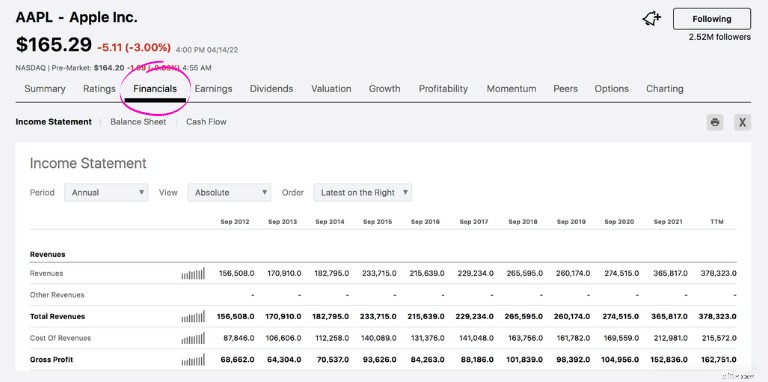
Task: Click the AAPL - Apple Inc. title
Action: click(76, 18)
